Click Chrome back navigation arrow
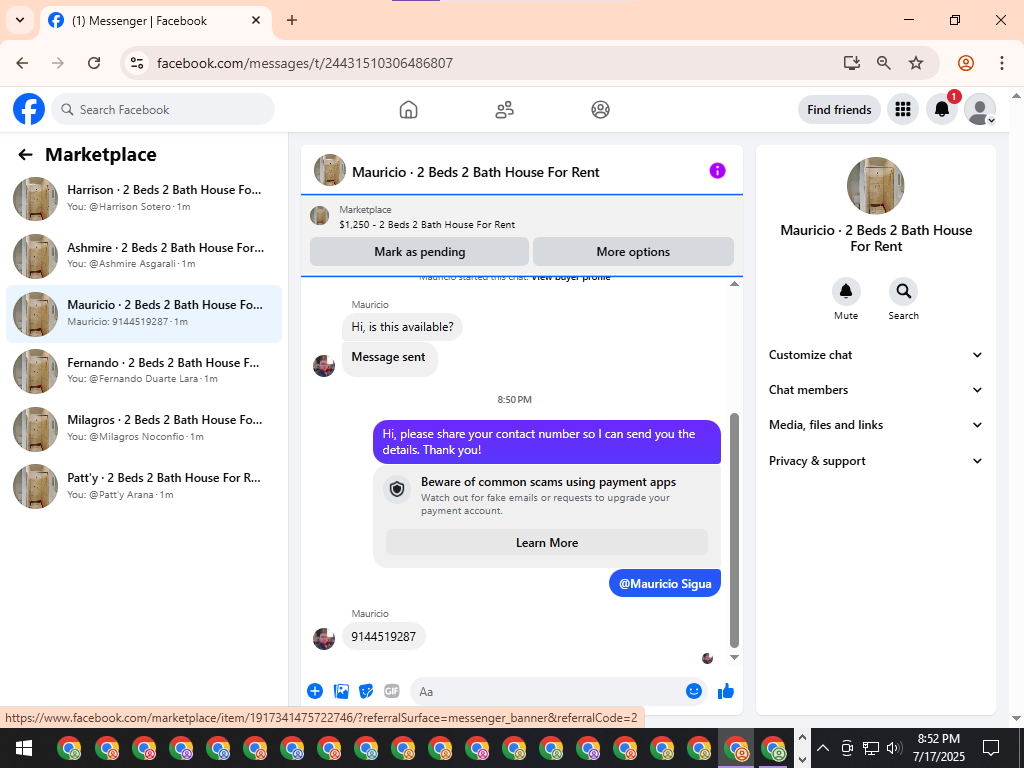Viewport: 1024px width, 768px height. [22, 63]
